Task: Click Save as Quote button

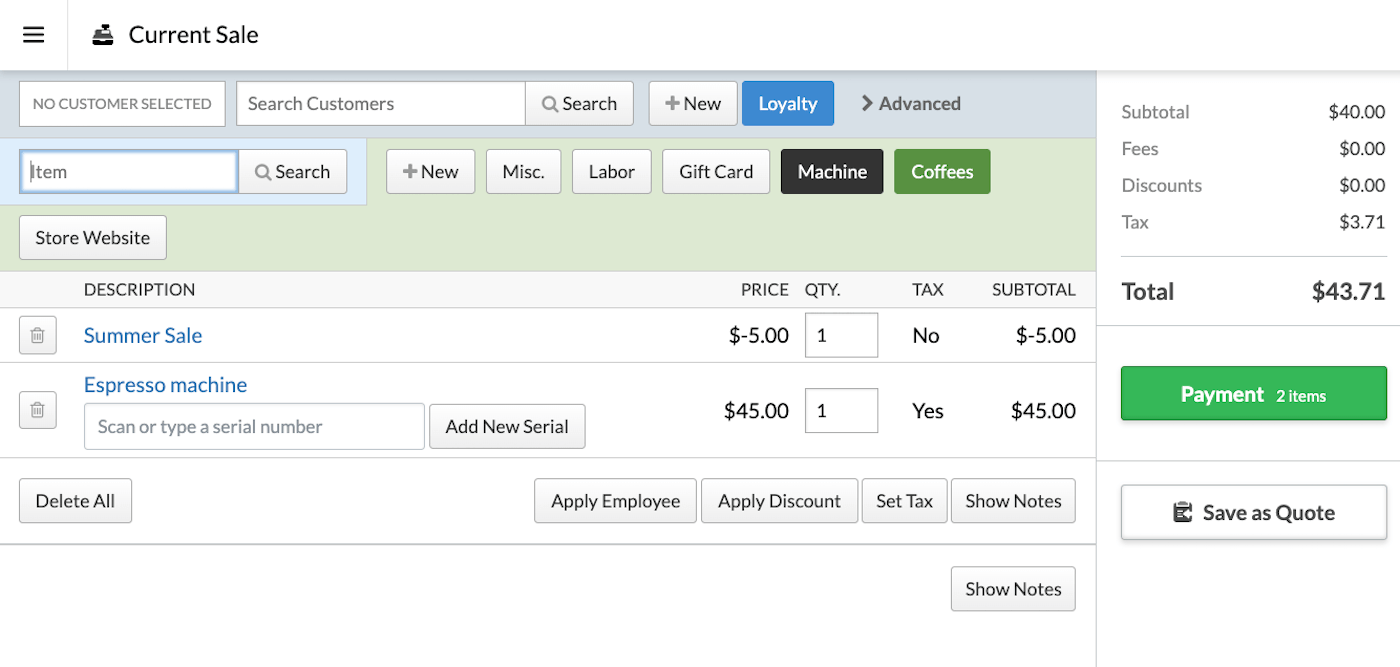Action: pos(1254,513)
